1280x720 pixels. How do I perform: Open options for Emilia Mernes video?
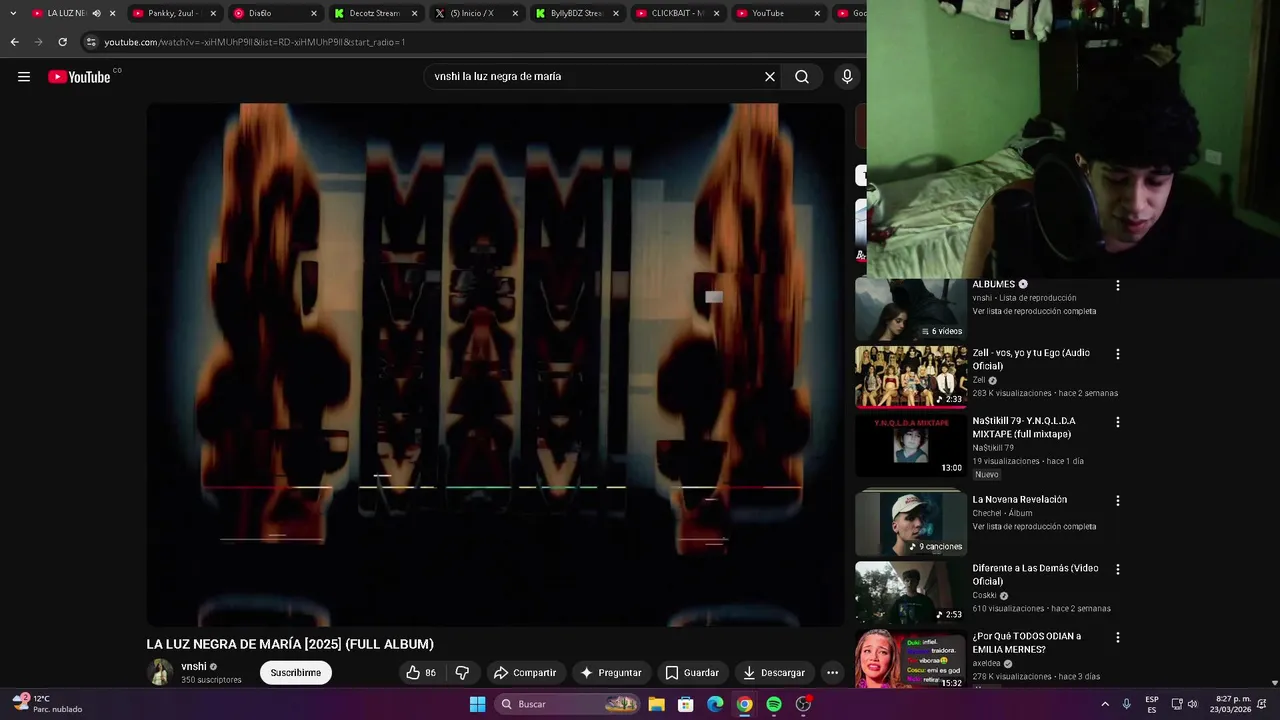point(1118,637)
